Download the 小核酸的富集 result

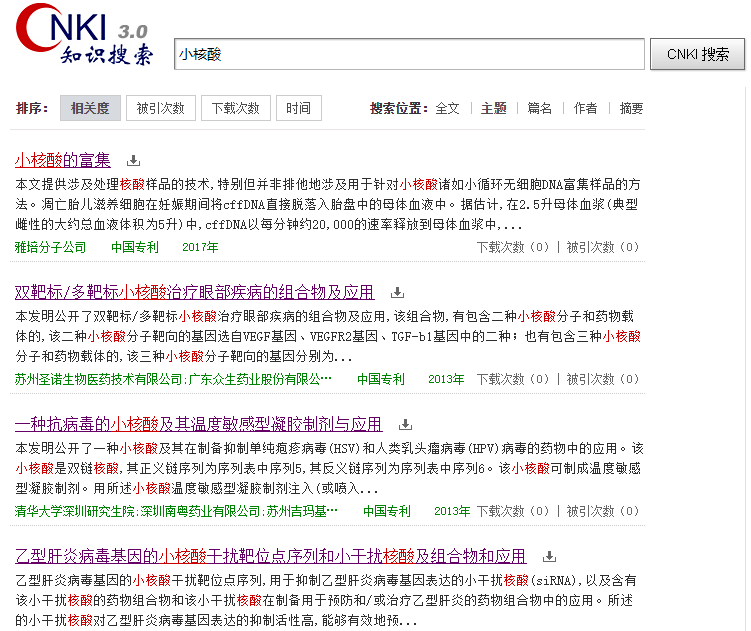[x=133, y=161]
